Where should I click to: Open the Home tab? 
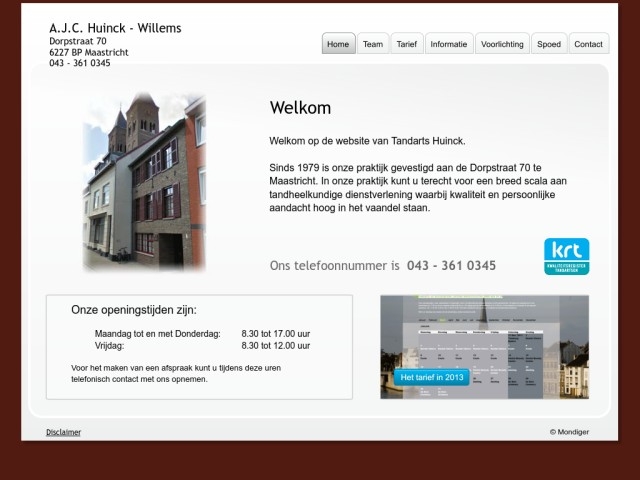(338, 44)
